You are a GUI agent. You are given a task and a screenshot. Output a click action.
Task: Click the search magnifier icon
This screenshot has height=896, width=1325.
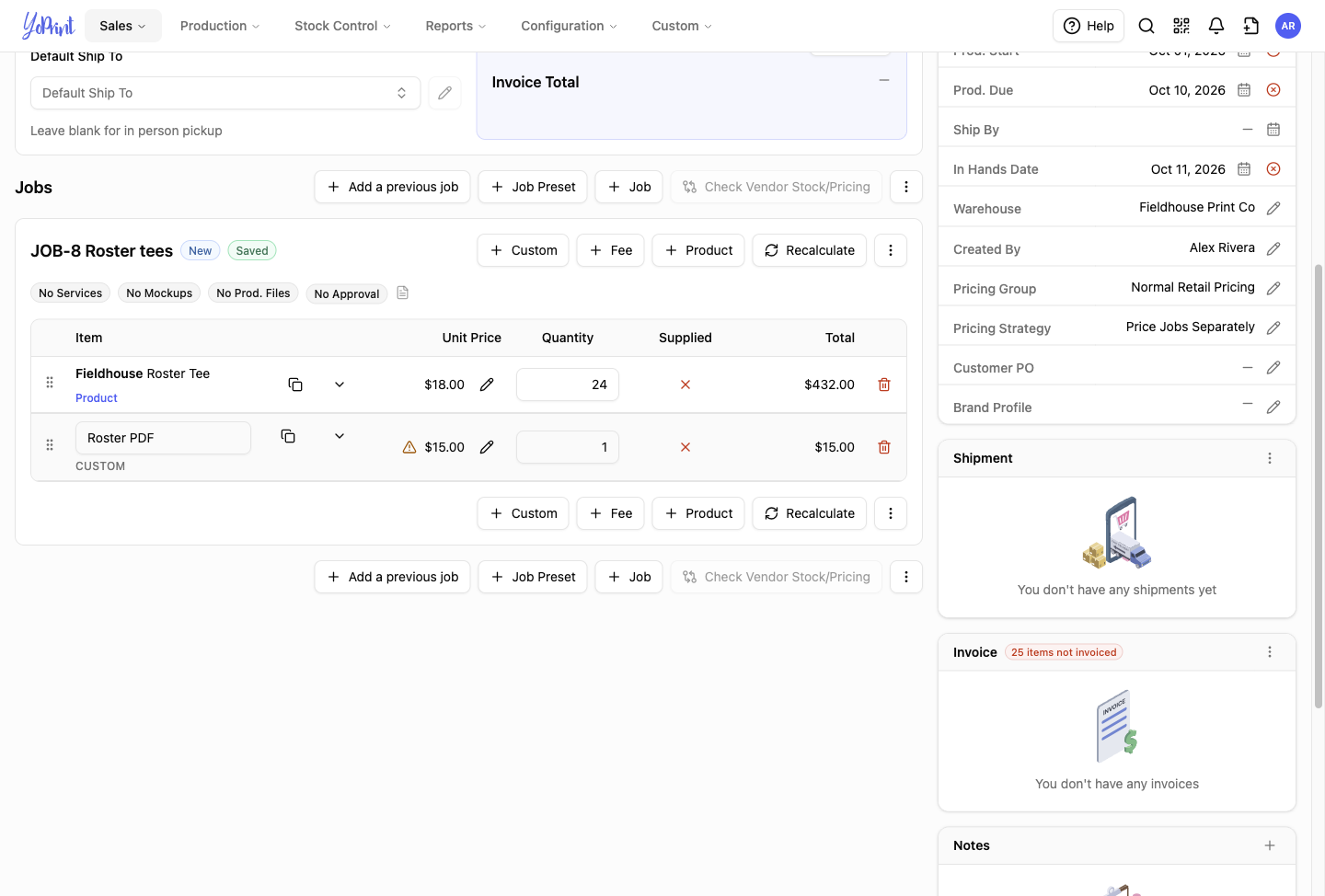[x=1146, y=26]
